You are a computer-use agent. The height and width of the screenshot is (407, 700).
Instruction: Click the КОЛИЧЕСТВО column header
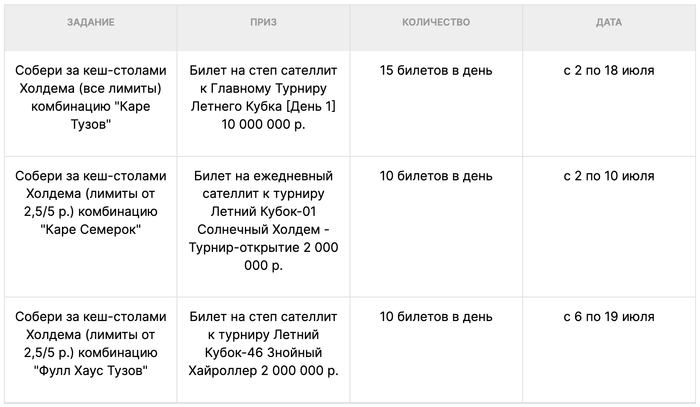(435, 22)
